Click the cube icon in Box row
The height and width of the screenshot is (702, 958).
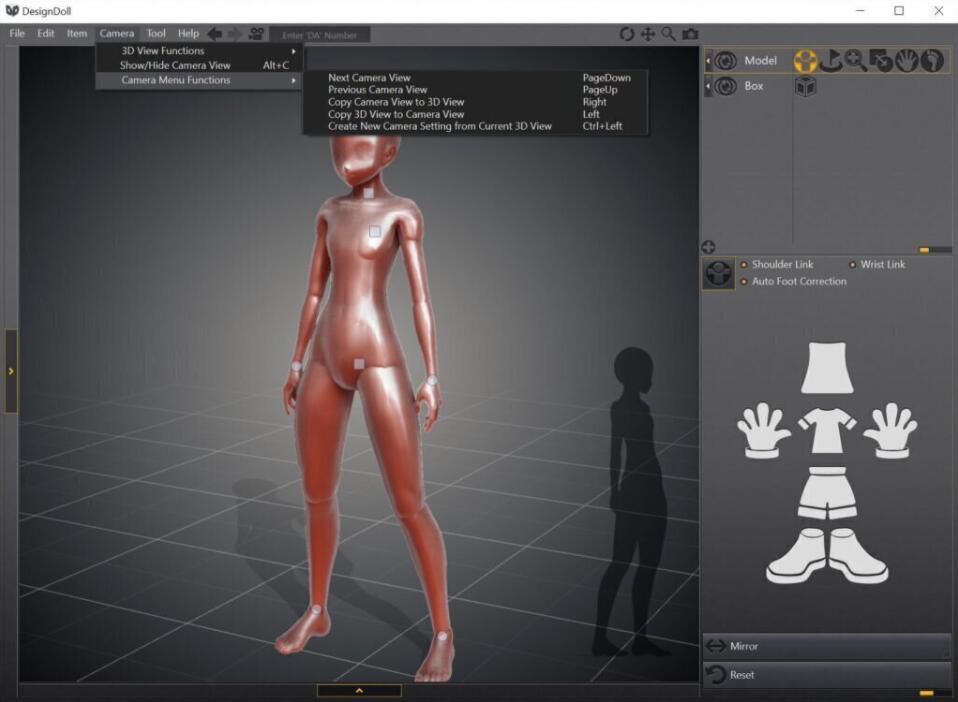806,87
